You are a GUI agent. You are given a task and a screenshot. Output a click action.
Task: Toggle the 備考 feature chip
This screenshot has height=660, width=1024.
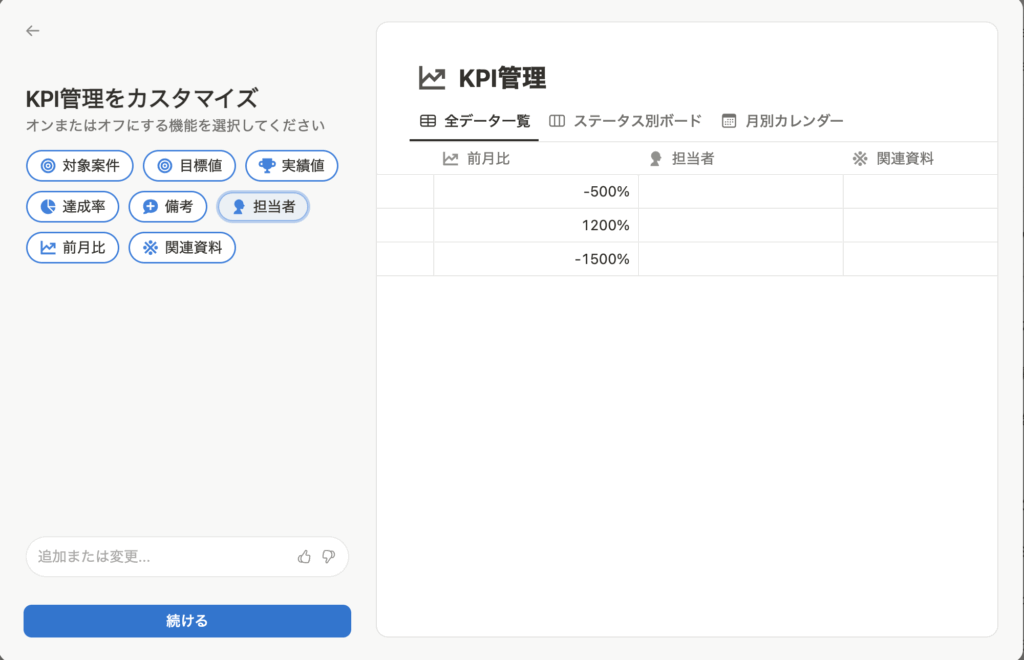[x=168, y=207]
